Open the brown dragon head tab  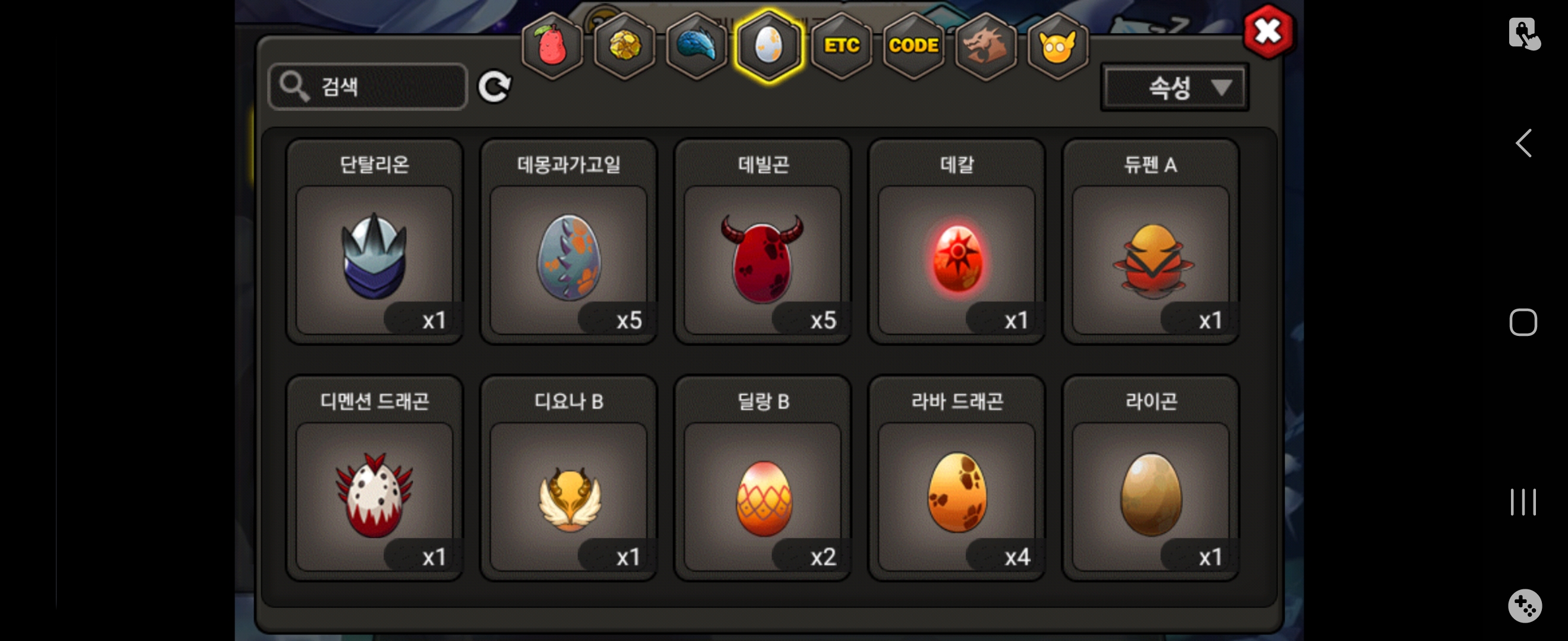pos(985,46)
